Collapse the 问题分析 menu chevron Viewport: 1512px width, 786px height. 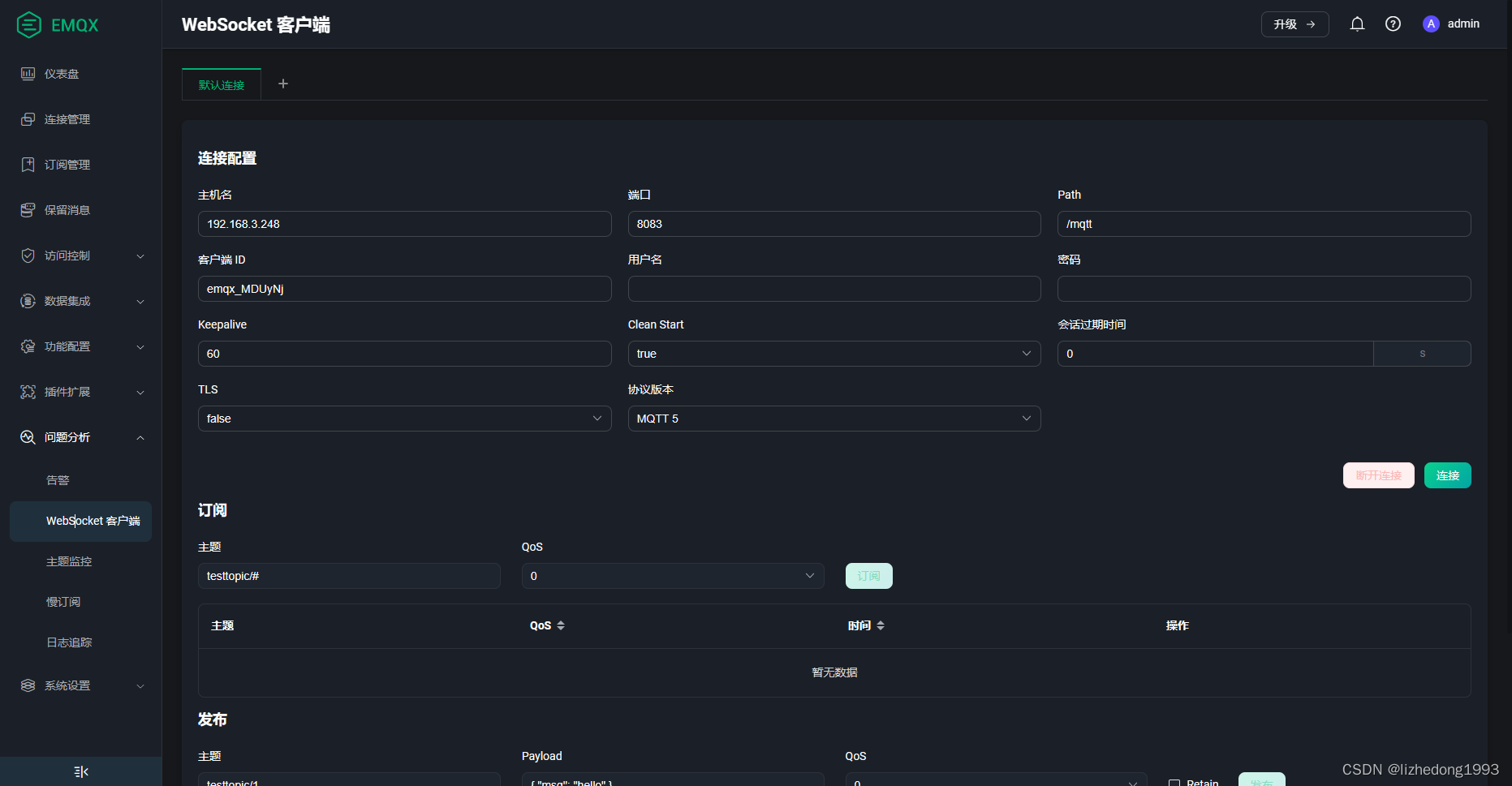point(140,438)
